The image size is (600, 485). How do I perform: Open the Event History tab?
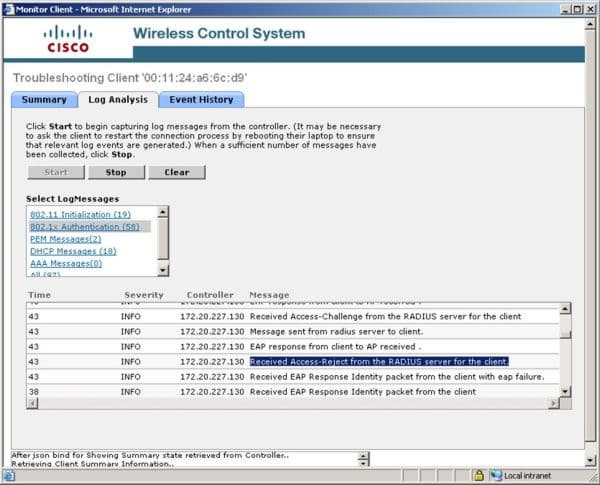click(x=201, y=100)
